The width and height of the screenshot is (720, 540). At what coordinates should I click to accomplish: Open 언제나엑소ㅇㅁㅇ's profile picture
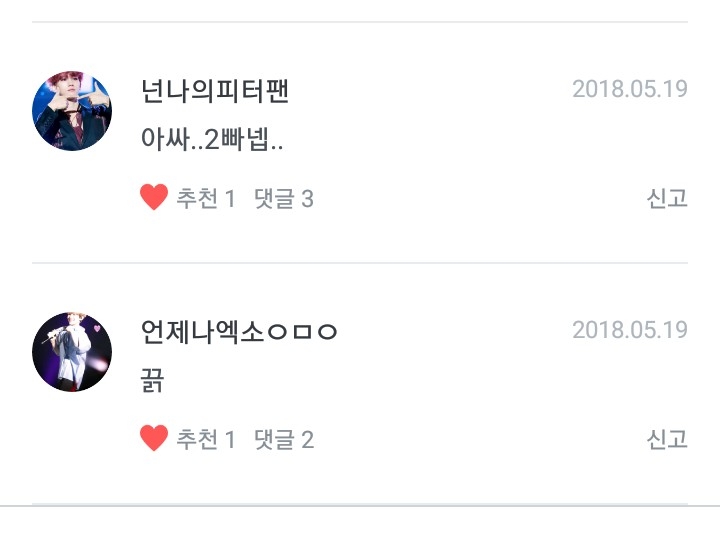point(72,351)
